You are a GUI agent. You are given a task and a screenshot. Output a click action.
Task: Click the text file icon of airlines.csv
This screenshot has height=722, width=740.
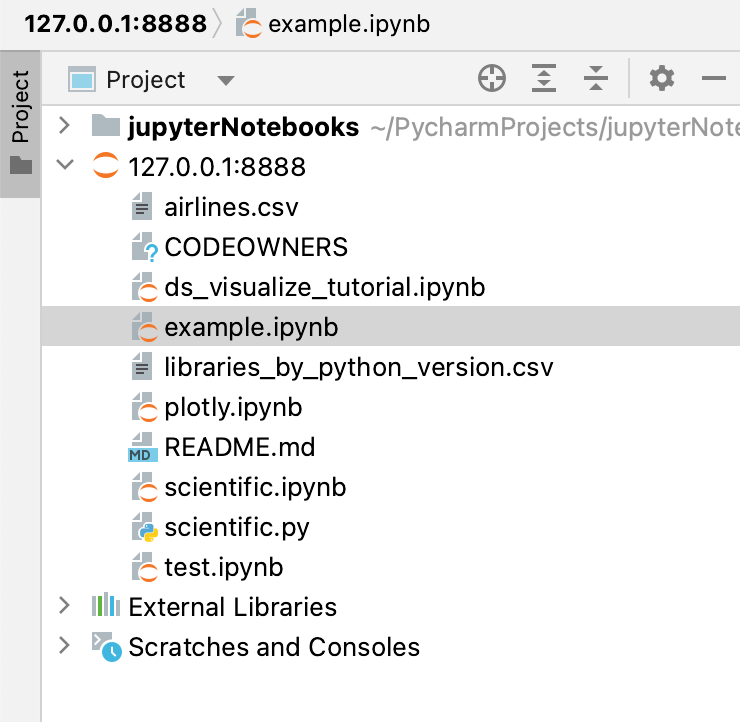pyautogui.click(x=142, y=206)
